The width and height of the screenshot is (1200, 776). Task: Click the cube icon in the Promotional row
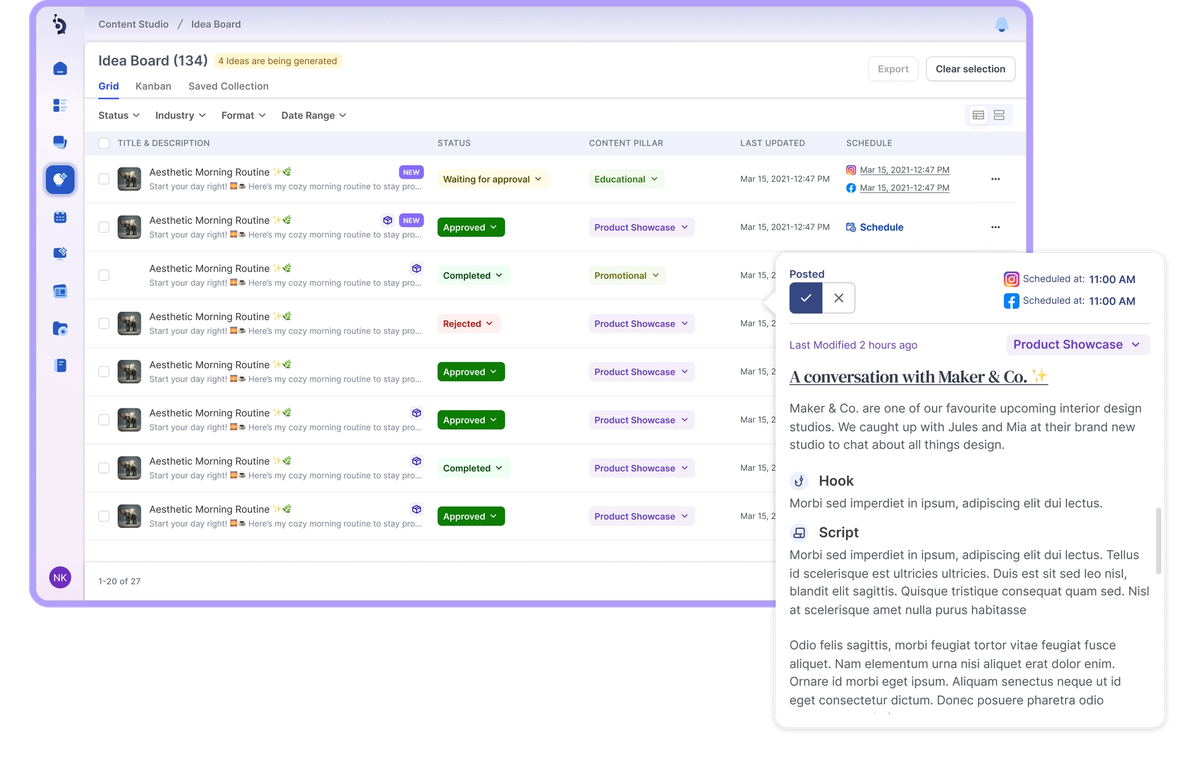pyautogui.click(x=416, y=269)
